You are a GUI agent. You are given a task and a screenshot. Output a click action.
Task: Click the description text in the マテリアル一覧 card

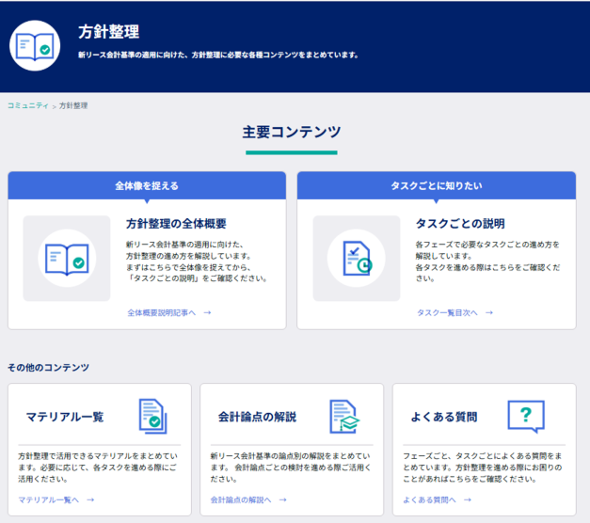98,468
